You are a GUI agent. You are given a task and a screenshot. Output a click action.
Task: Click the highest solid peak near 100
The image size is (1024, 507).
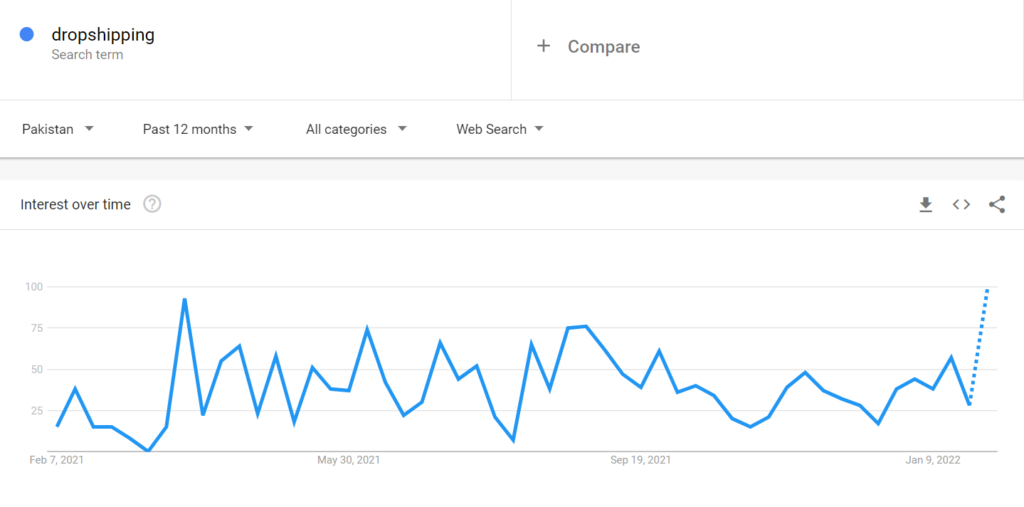tap(185, 300)
